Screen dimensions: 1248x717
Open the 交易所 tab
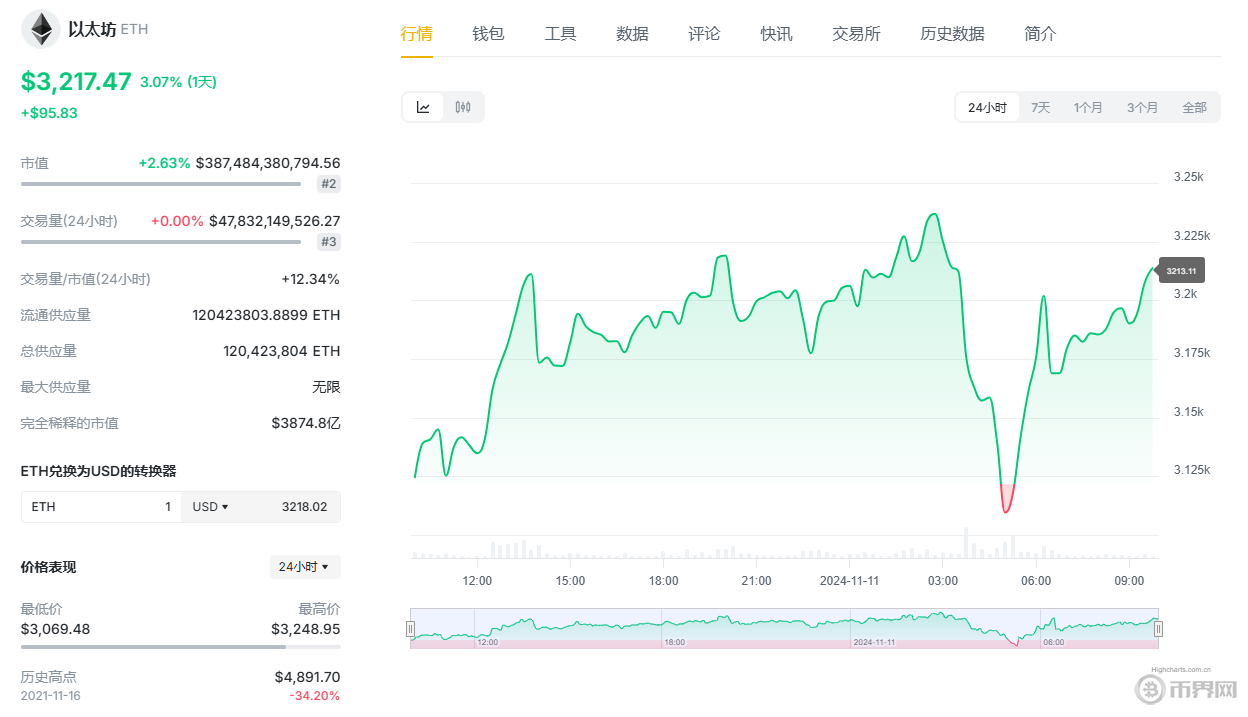click(856, 34)
